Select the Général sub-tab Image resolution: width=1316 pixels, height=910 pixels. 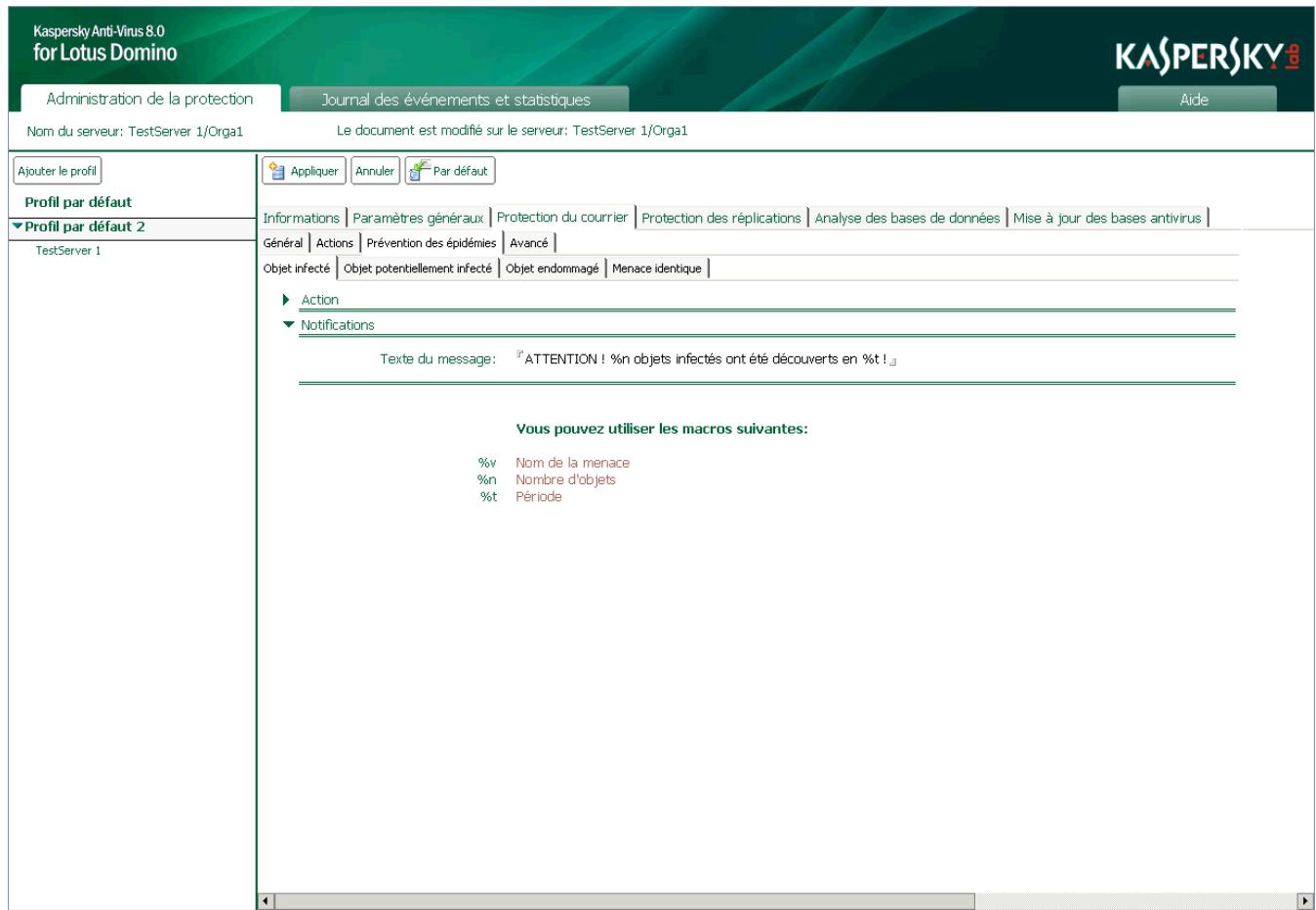coord(283,243)
